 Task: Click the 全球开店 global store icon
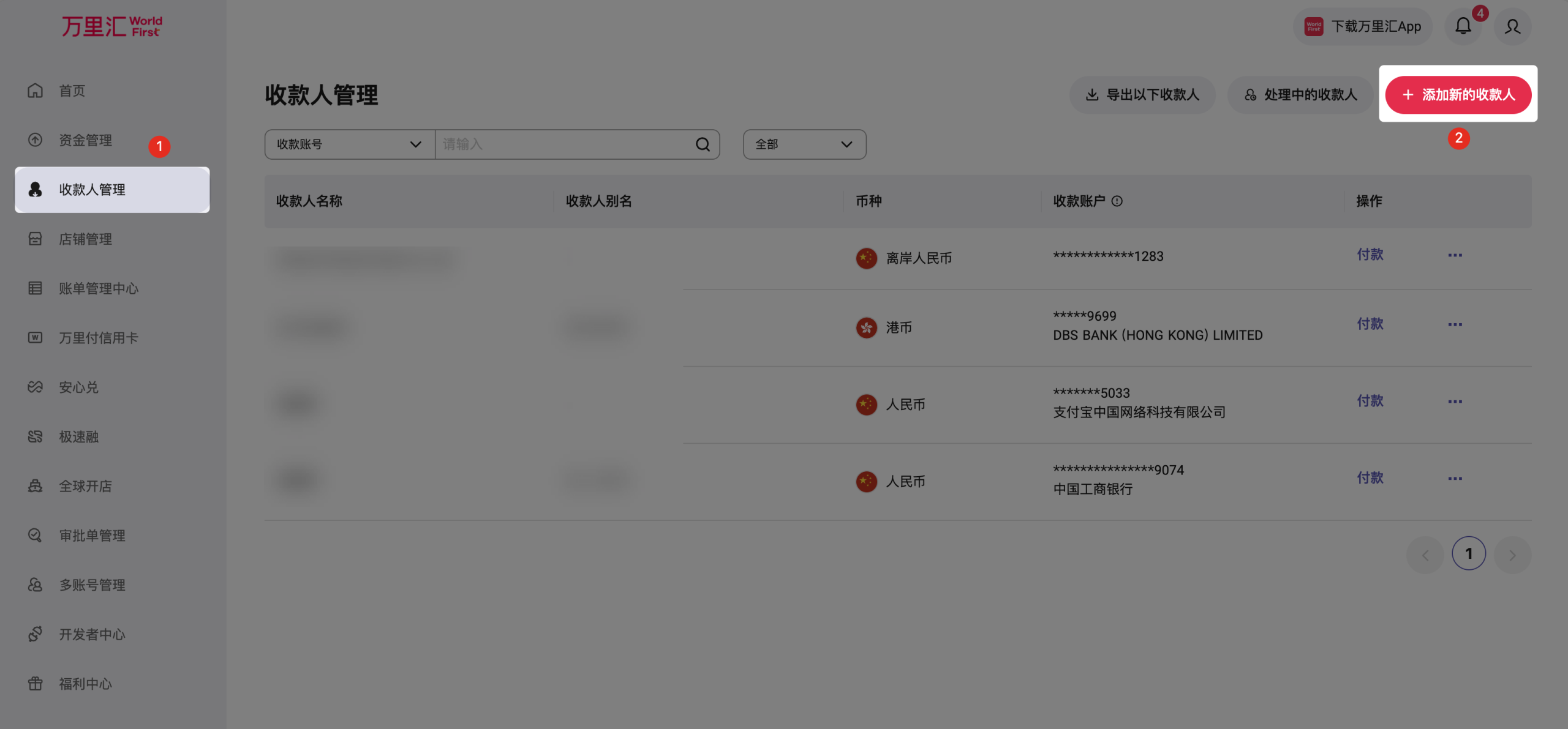coord(35,486)
